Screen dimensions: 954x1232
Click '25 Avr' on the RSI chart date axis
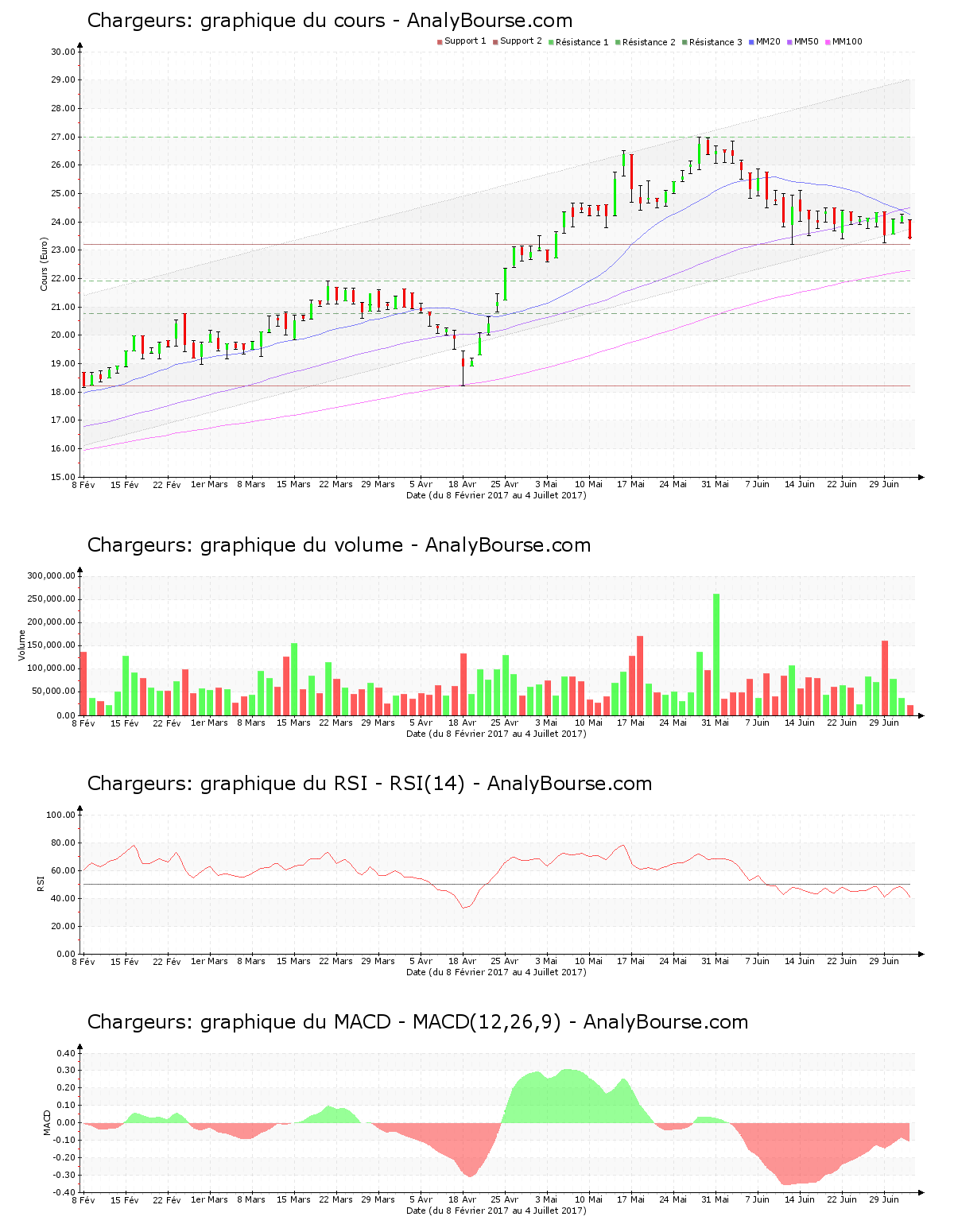505,961
